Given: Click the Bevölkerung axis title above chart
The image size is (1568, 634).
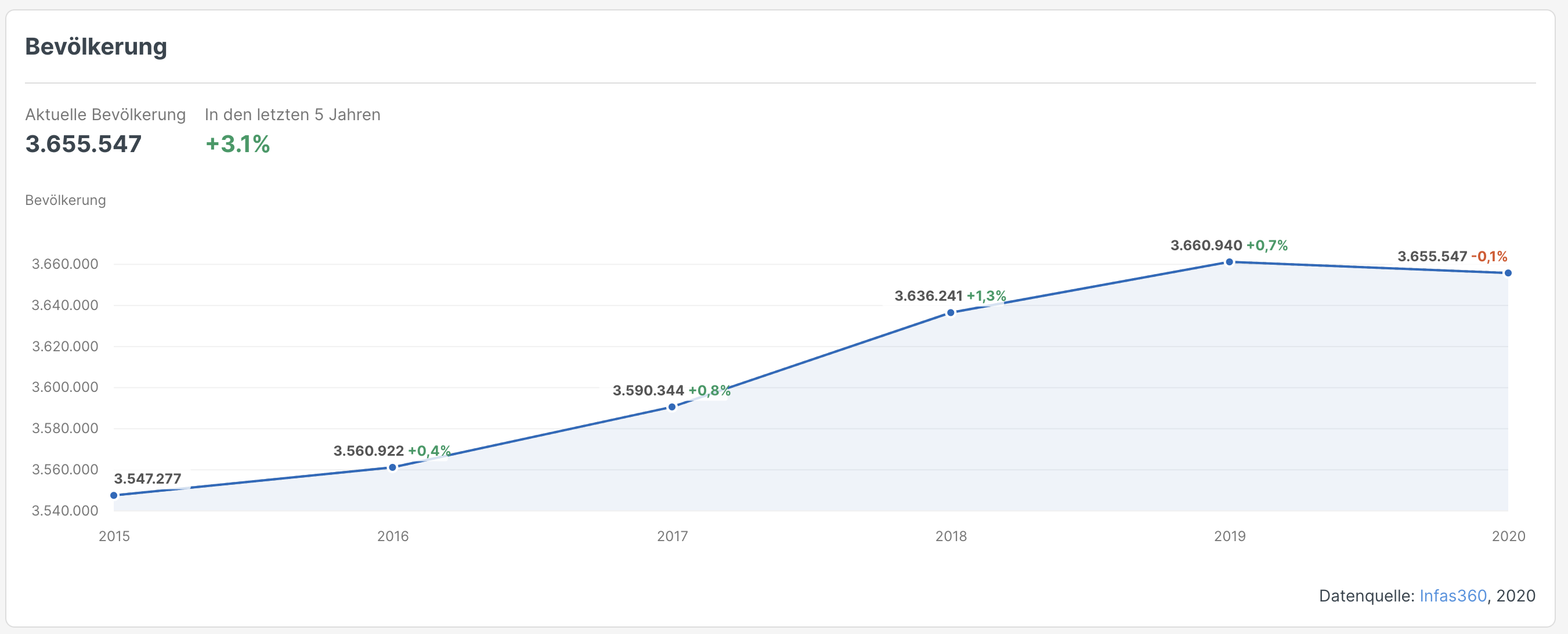Looking at the screenshot, I should [65, 200].
